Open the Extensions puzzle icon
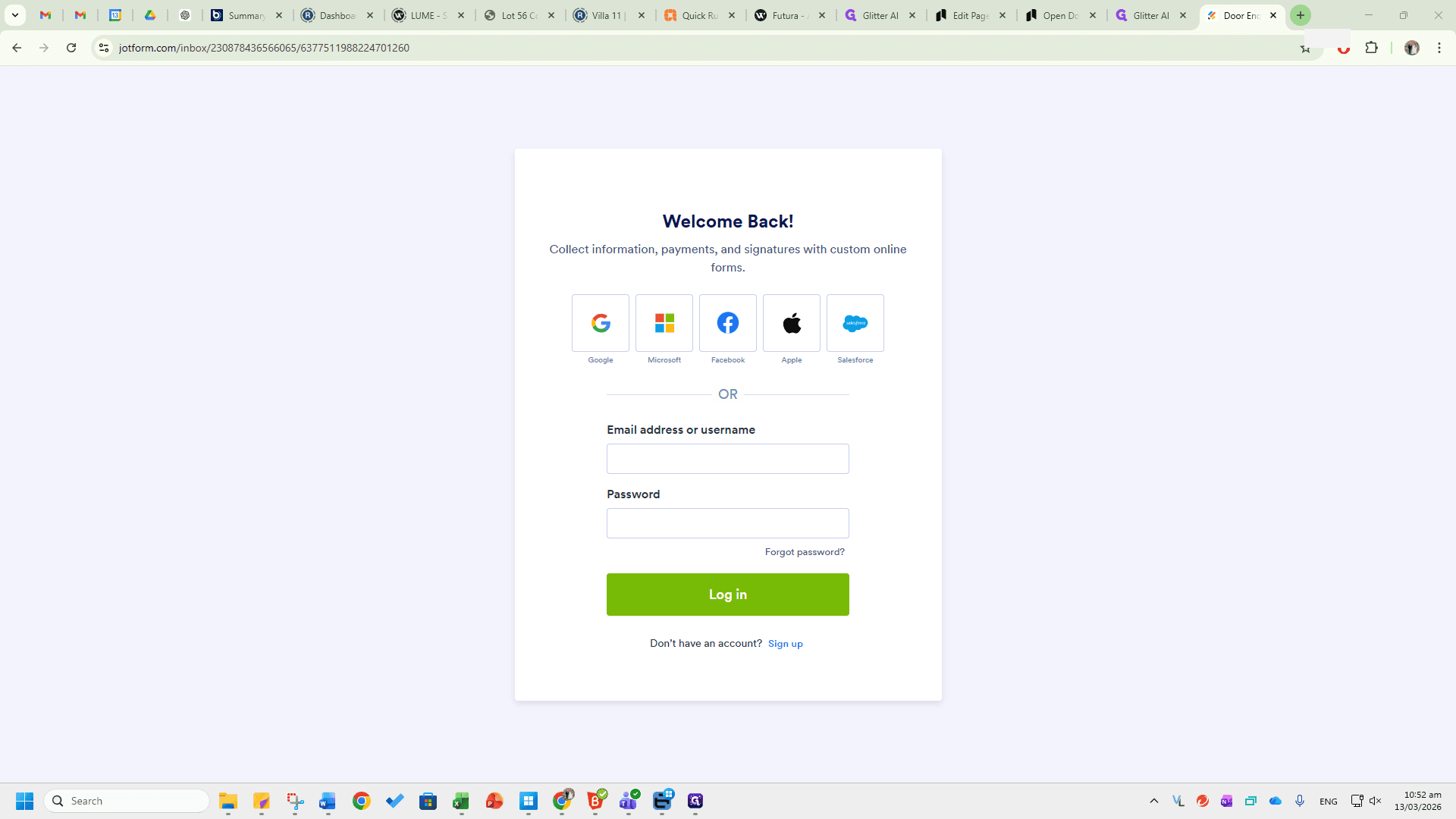 pos(1371,48)
